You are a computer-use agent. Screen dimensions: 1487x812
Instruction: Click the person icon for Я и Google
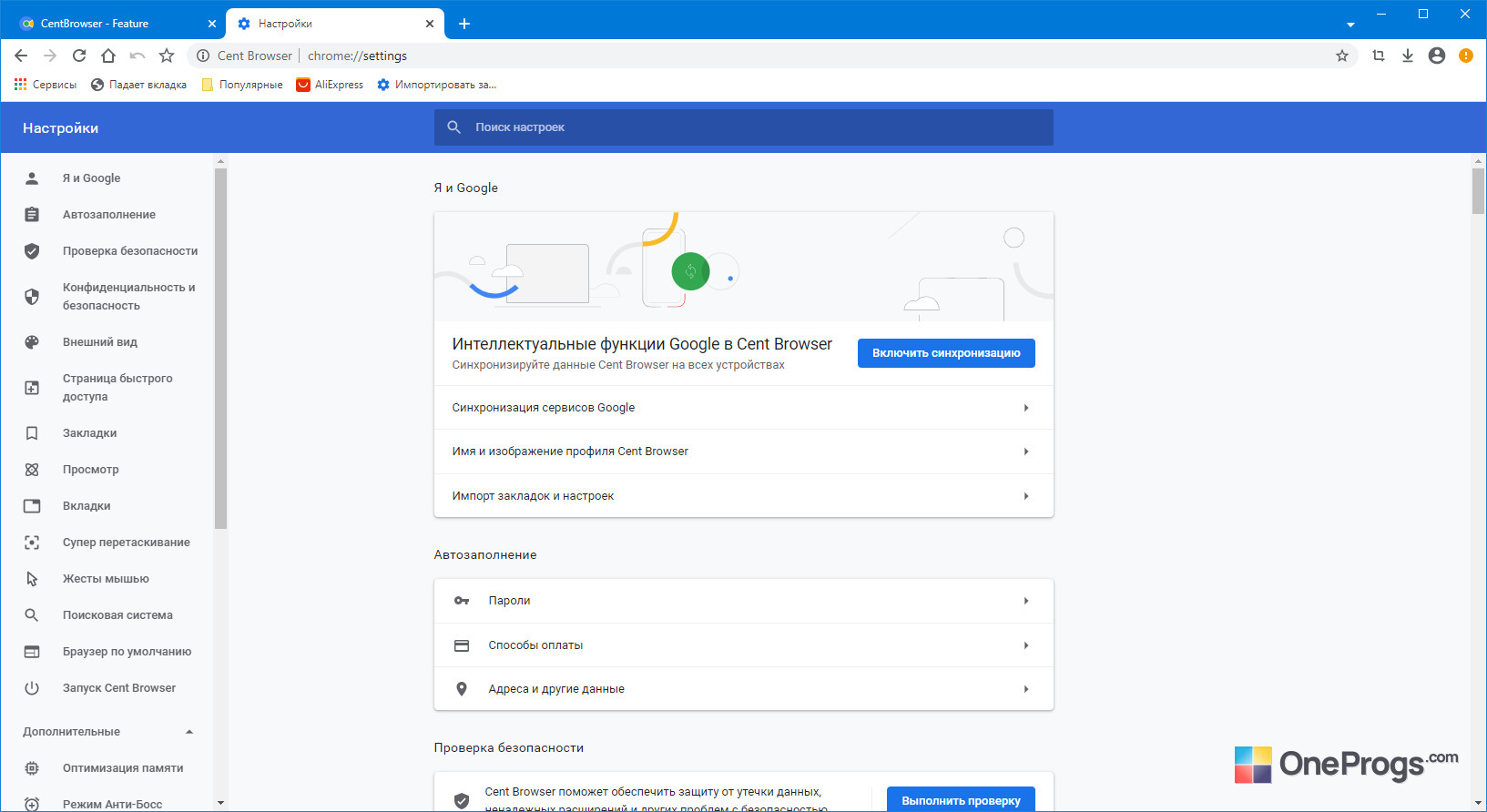coord(32,178)
